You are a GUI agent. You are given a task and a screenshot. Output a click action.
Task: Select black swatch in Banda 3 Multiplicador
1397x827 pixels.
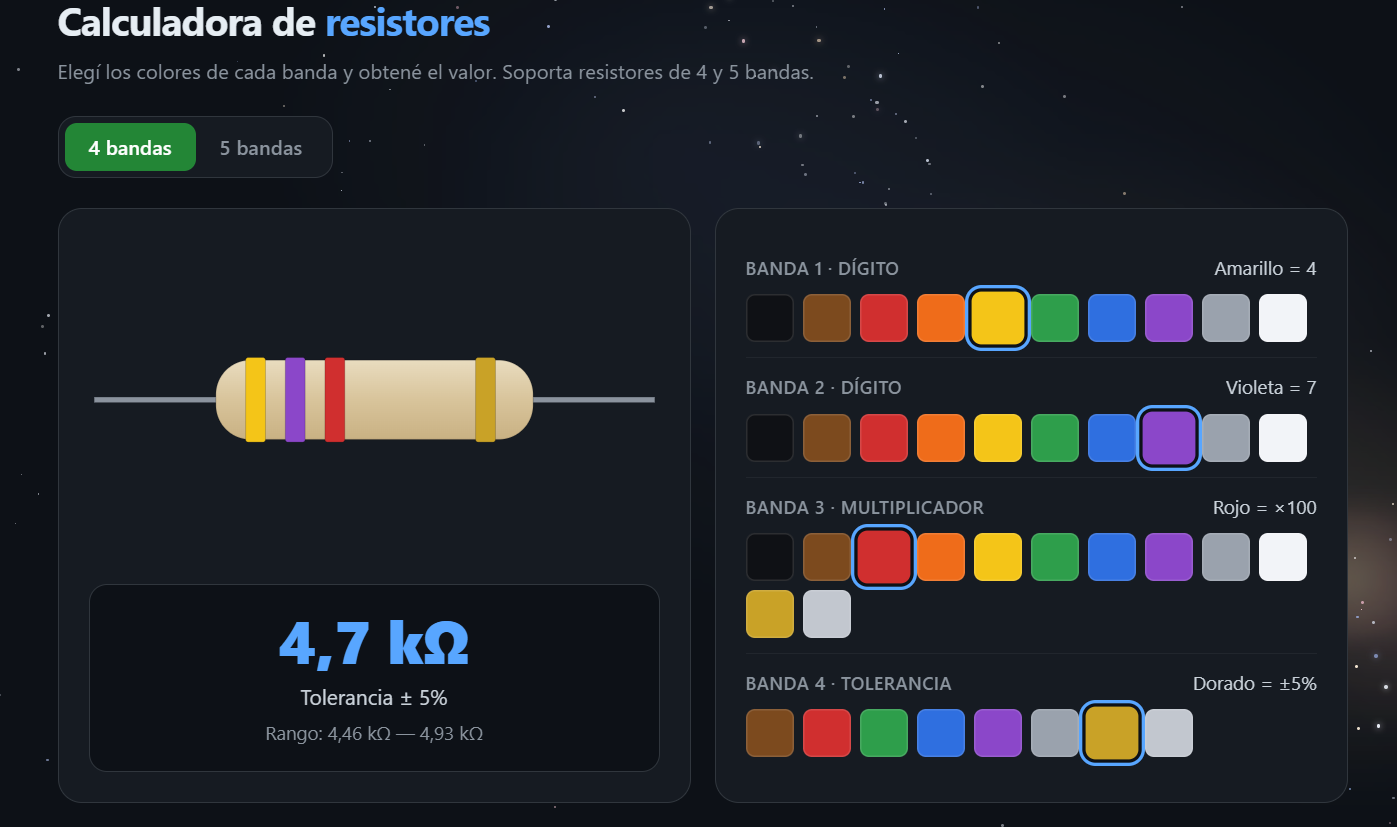[770, 557]
